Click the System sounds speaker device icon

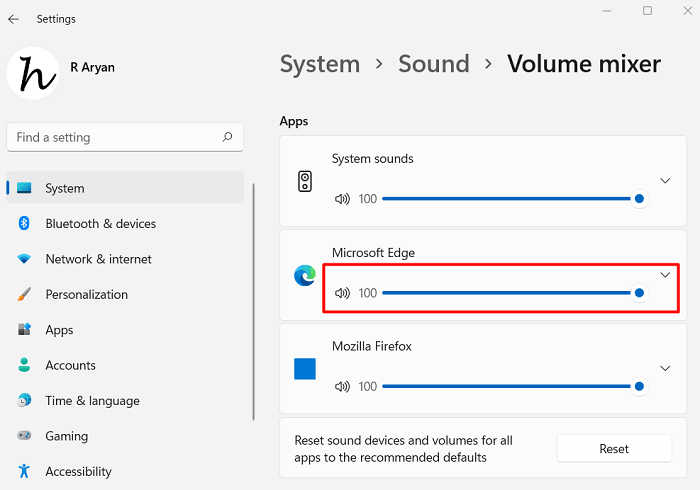[305, 181]
